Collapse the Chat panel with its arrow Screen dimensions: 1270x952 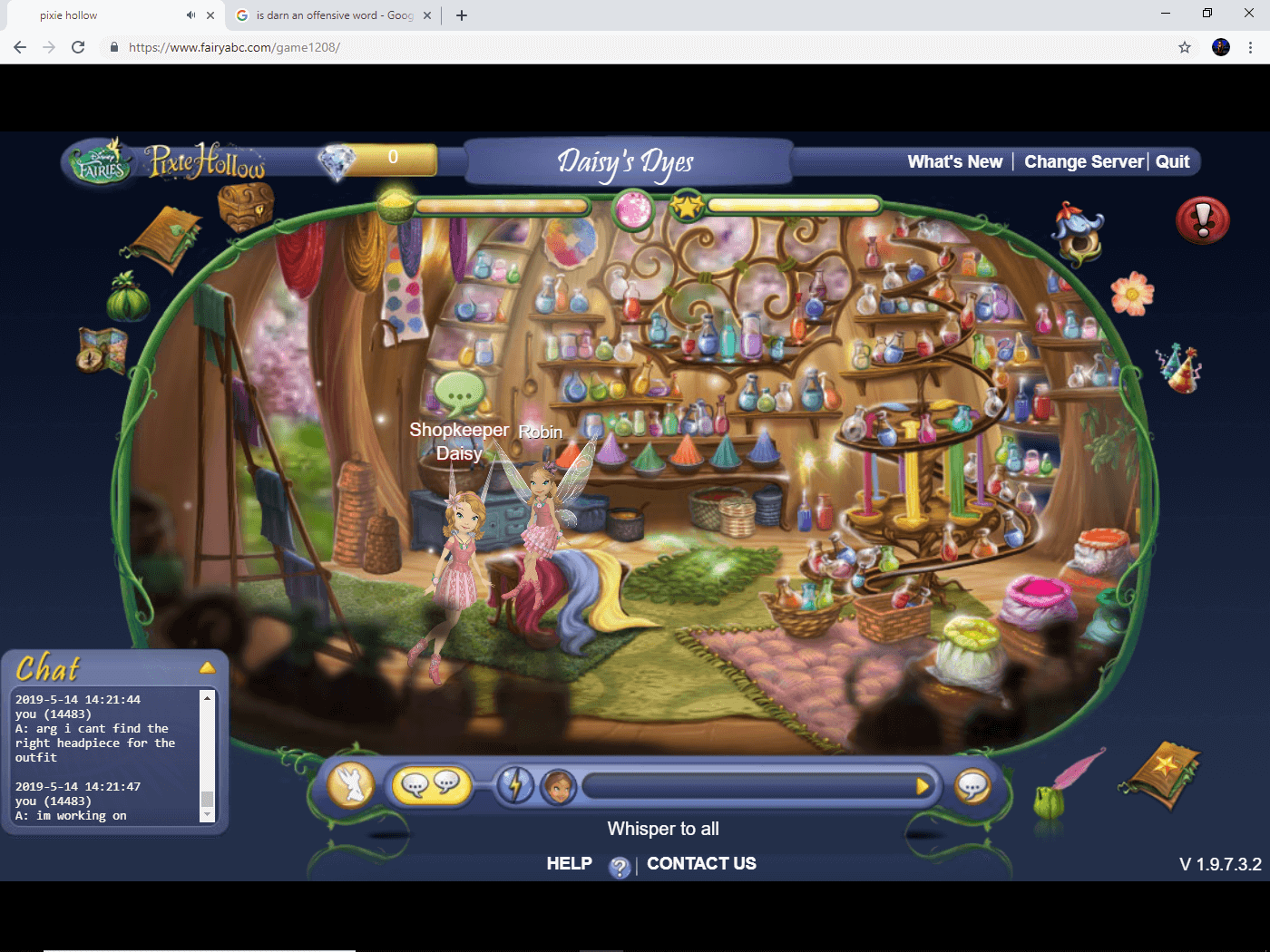coord(208,667)
